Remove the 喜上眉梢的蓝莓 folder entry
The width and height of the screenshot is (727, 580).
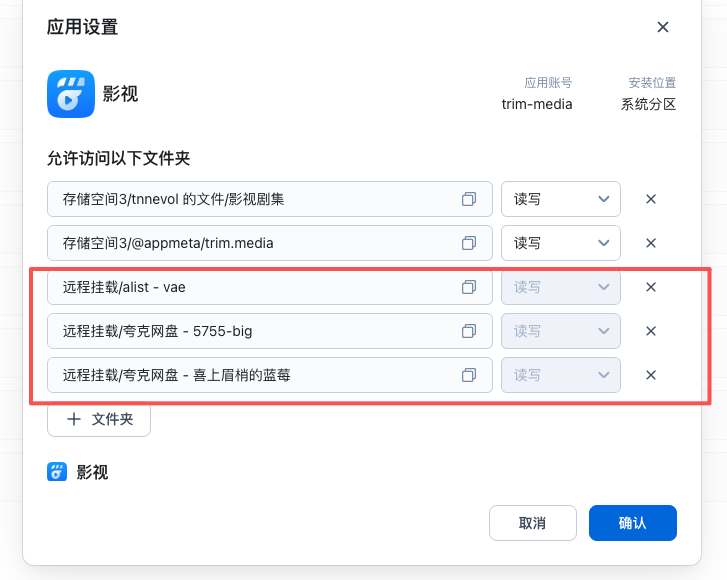(x=651, y=375)
